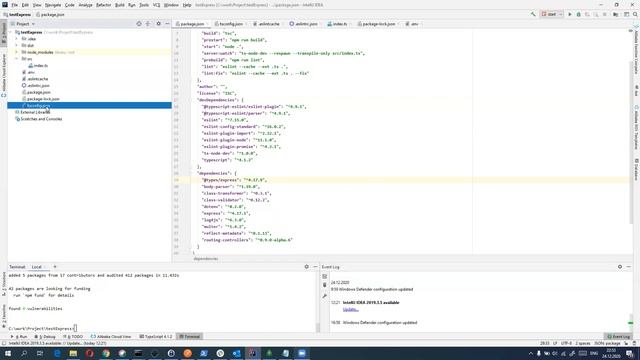The width and height of the screenshot is (640, 360).
Task: Open the Windows Start menu
Action: (8, 353)
